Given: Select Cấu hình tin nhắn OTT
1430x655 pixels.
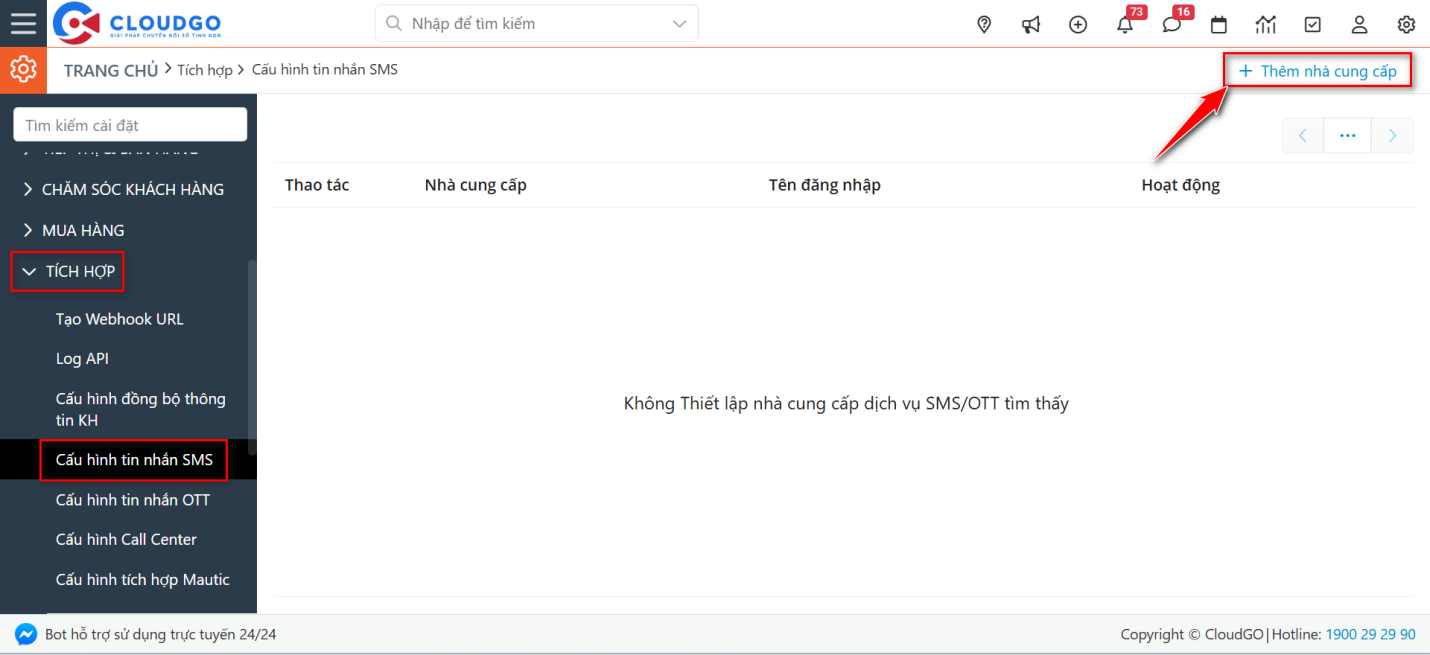Looking at the screenshot, I should [x=133, y=500].
